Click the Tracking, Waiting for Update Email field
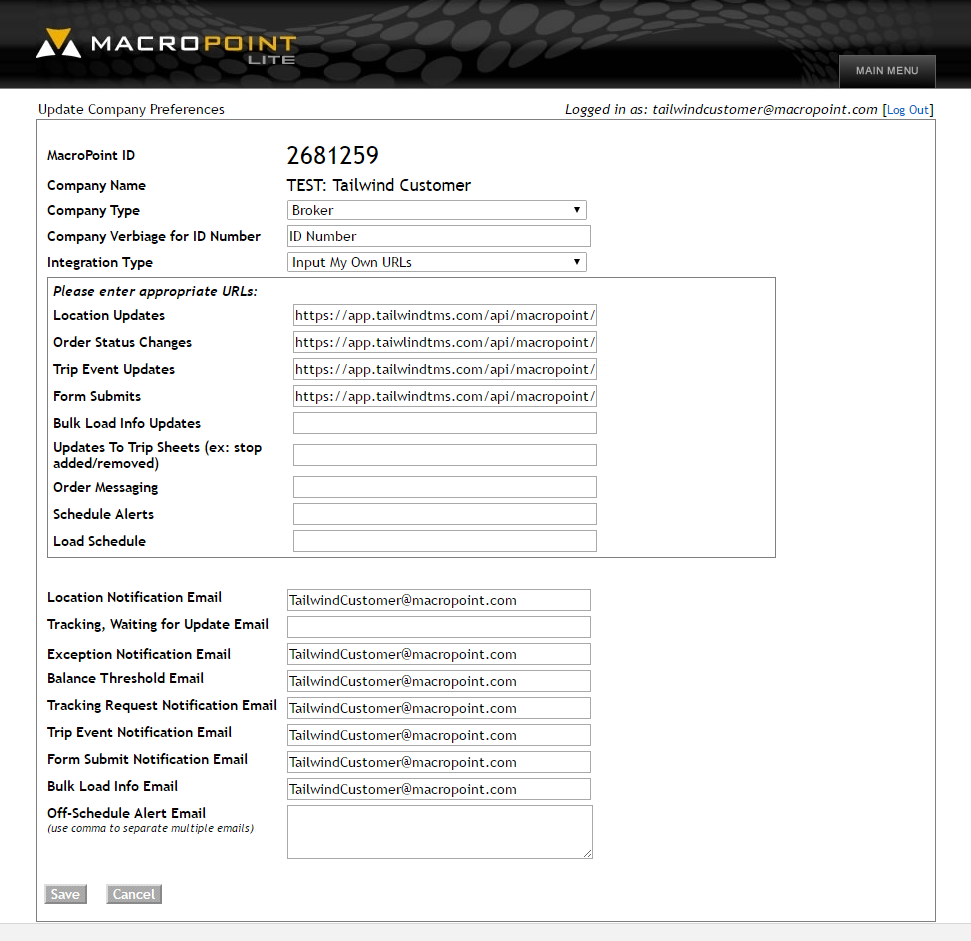Image resolution: width=971 pixels, height=941 pixels. click(438, 626)
